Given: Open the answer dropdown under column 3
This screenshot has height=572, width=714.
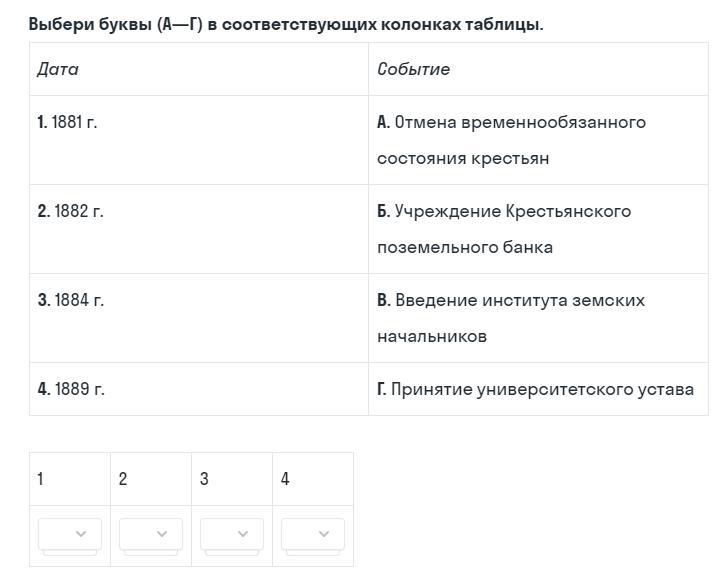Looking at the screenshot, I should [232, 534].
